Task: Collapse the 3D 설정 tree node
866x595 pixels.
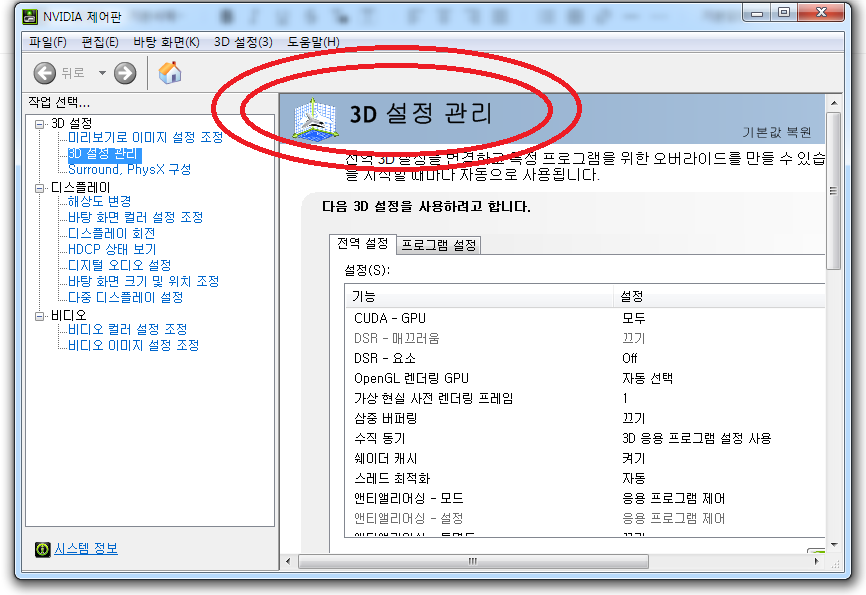Action: pyautogui.click(x=39, y=124)
